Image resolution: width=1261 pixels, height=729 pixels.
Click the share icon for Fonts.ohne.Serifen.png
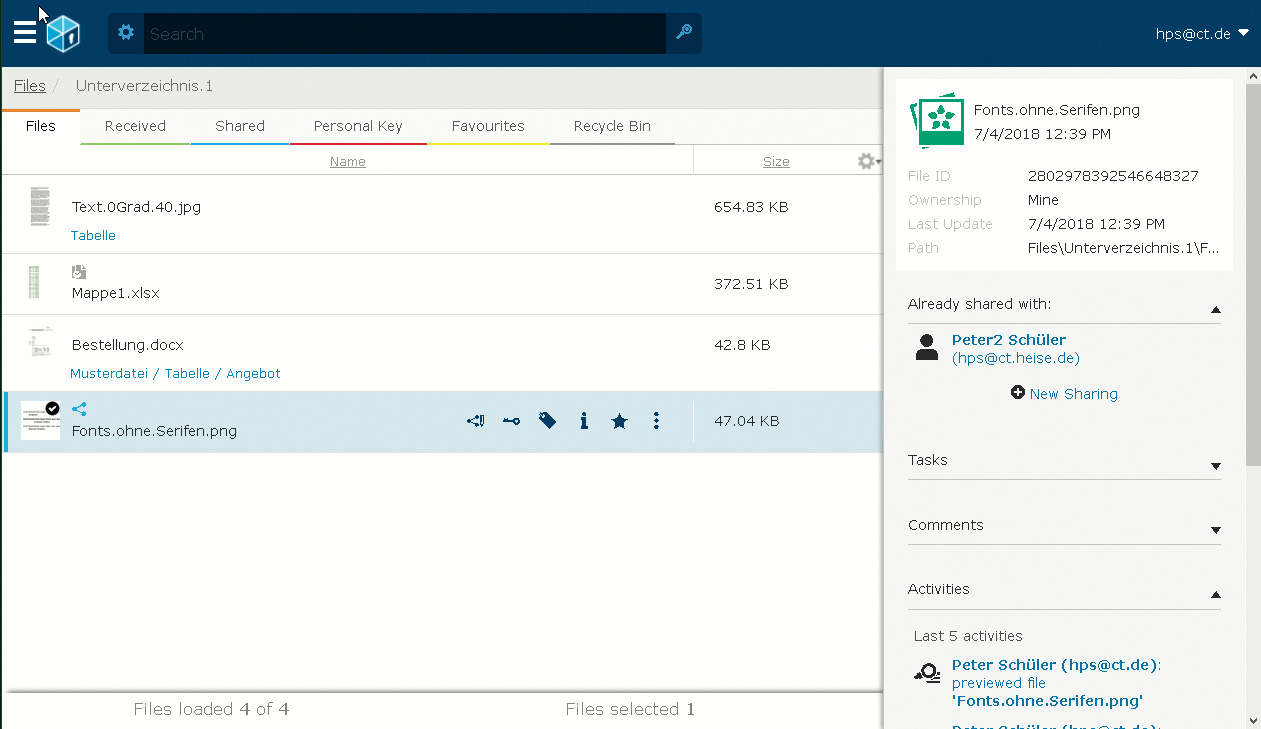pos(476,421)
